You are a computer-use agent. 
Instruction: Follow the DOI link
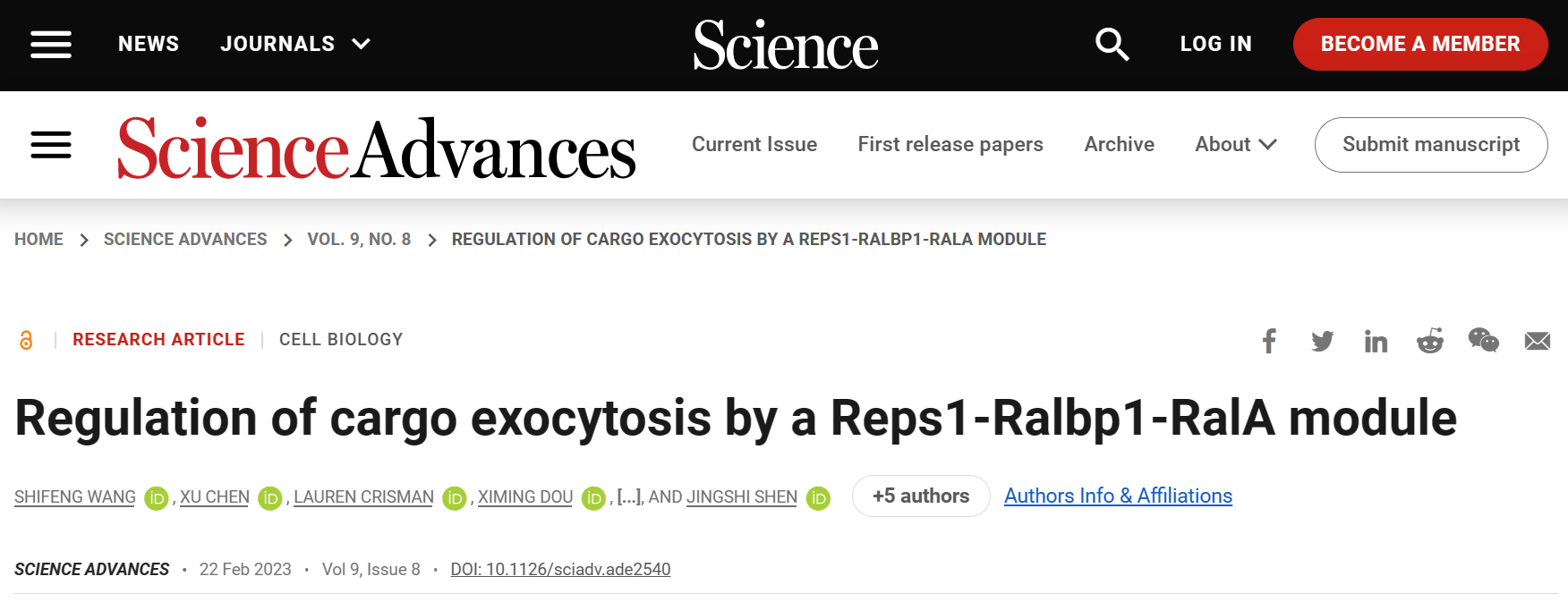click(560, 570)
